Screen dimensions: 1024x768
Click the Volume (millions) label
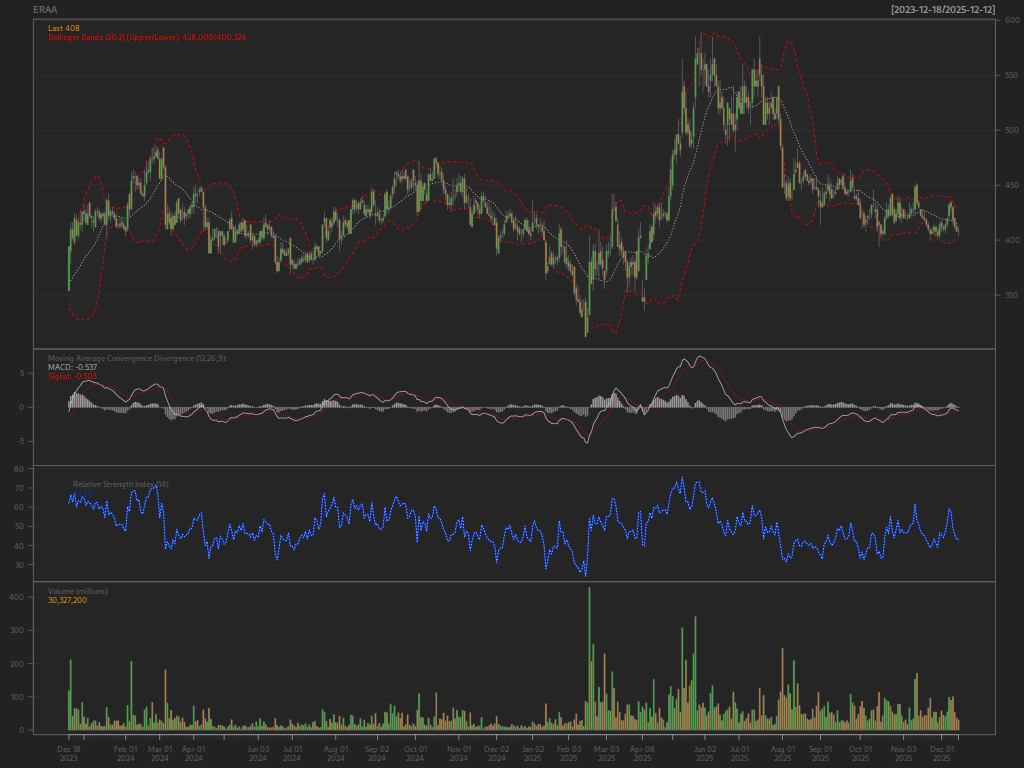coord(78,591)
